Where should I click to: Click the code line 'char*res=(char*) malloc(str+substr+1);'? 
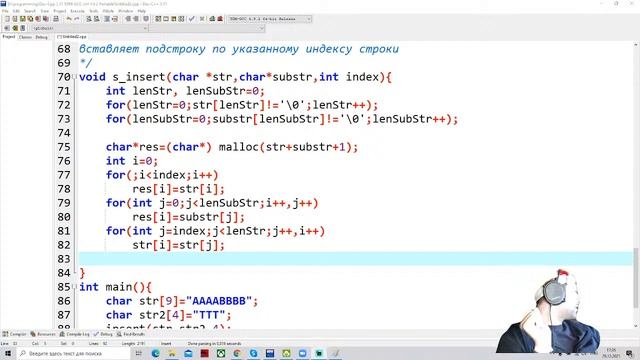232,147
